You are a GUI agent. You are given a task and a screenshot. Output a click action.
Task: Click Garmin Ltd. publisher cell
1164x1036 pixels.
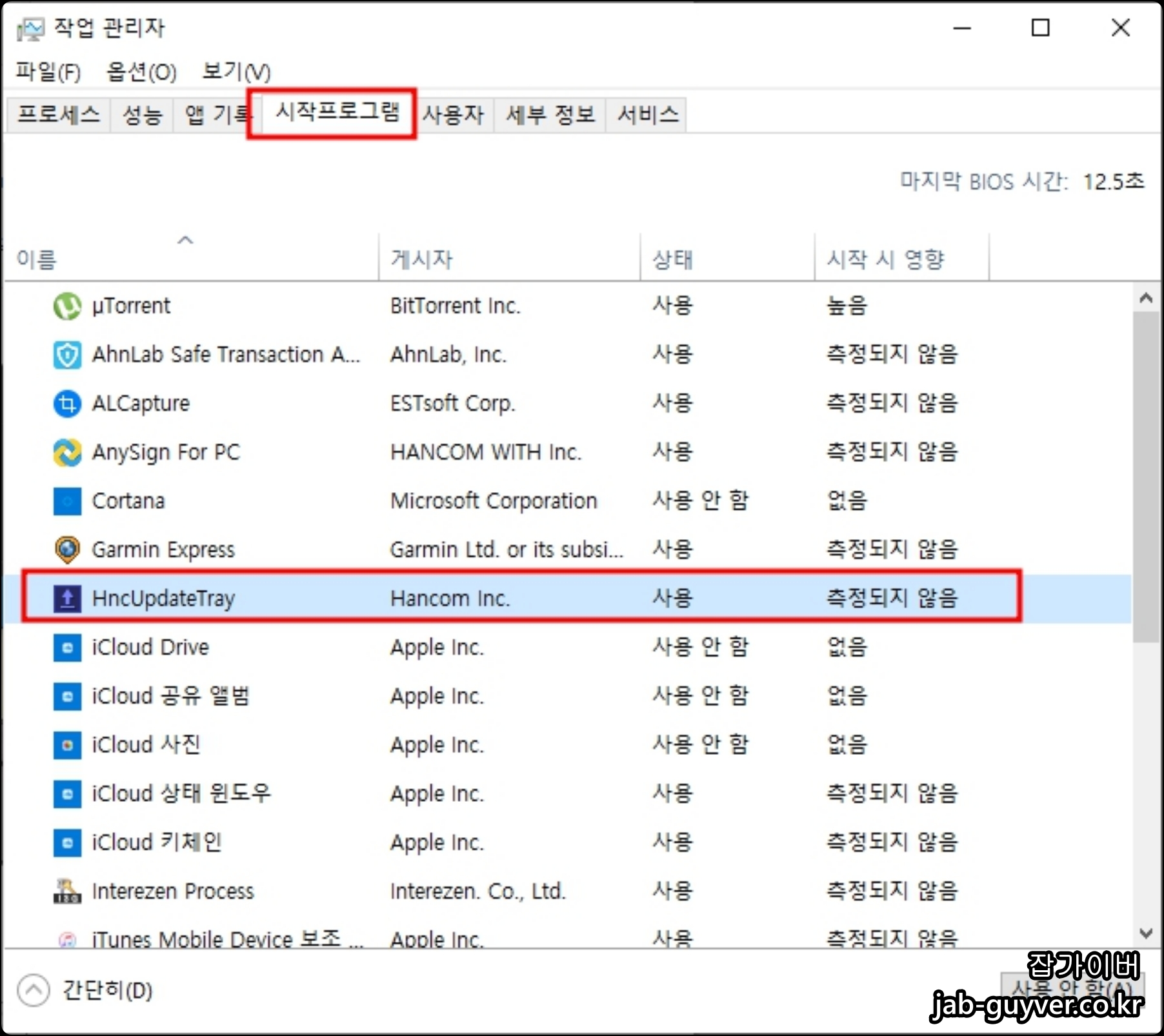click(x=507, y=550)
